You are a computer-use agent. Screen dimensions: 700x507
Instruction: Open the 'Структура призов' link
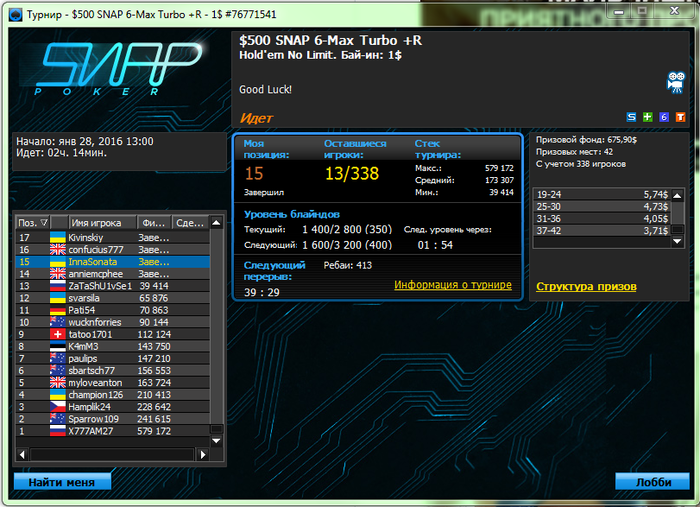(586, 287)
